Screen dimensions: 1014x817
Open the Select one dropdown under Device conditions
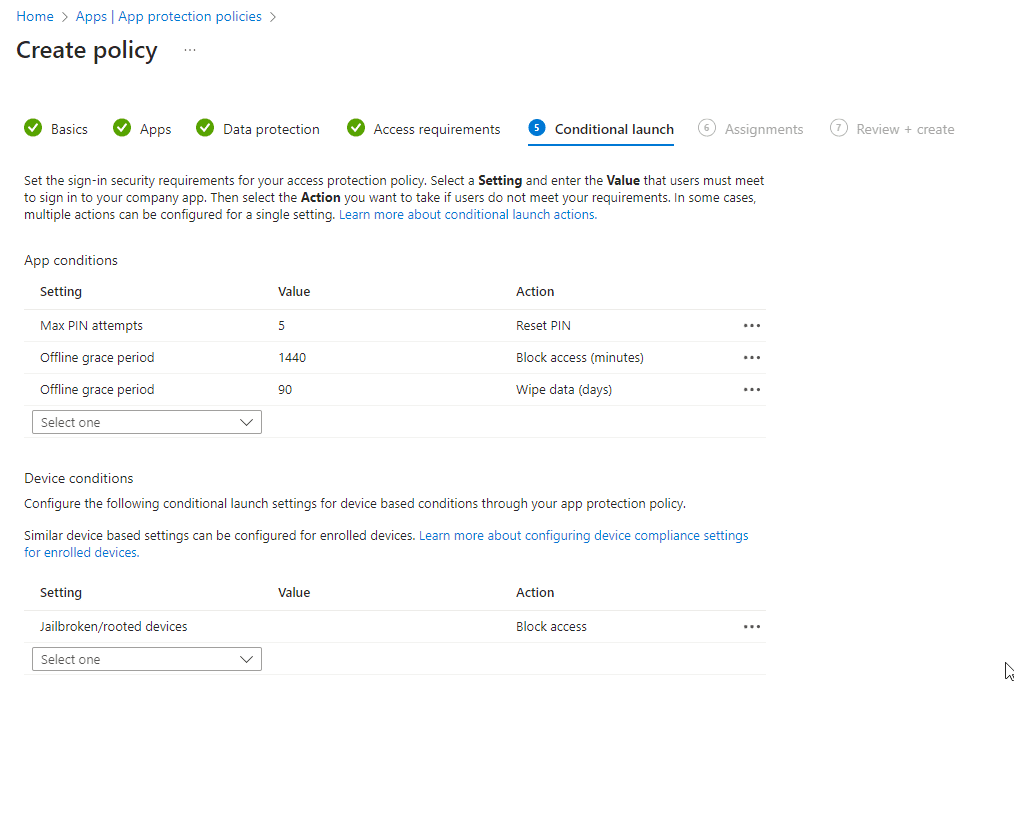pos(146,659)
